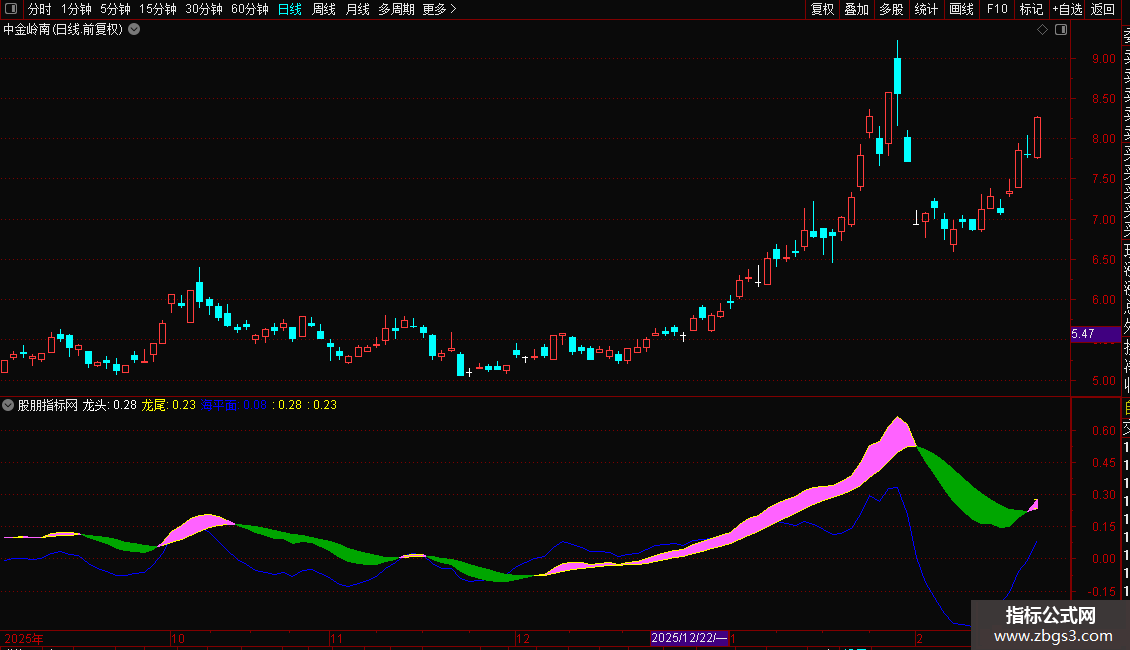The image size is (1130, 650).
Task: Open the 画线 drawing tools
Action: coord(961,9)
